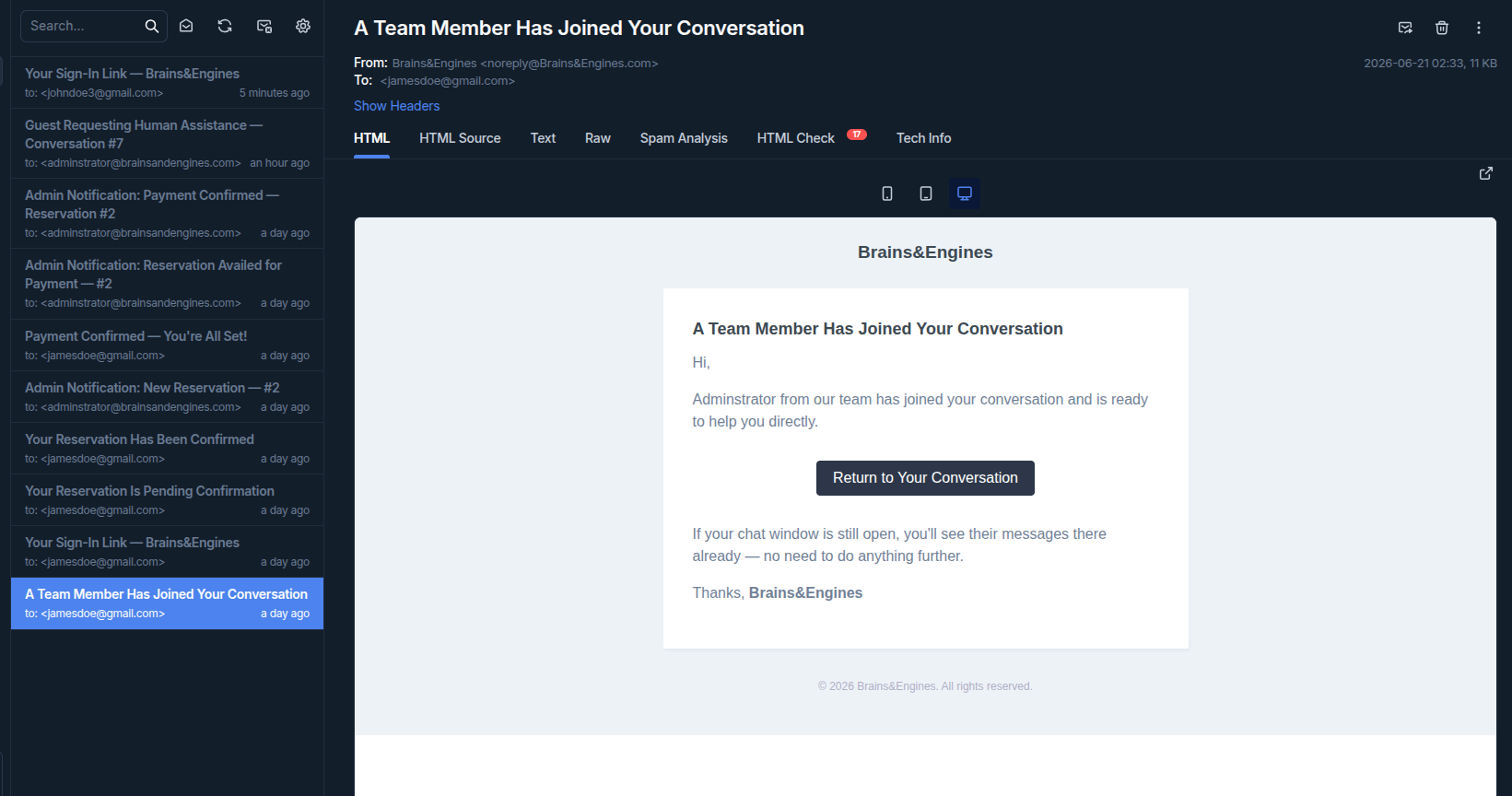Open Your Reservation Is Pending Confirmation email
This screenshot has width=1512, height=796.
coord(167,500)
